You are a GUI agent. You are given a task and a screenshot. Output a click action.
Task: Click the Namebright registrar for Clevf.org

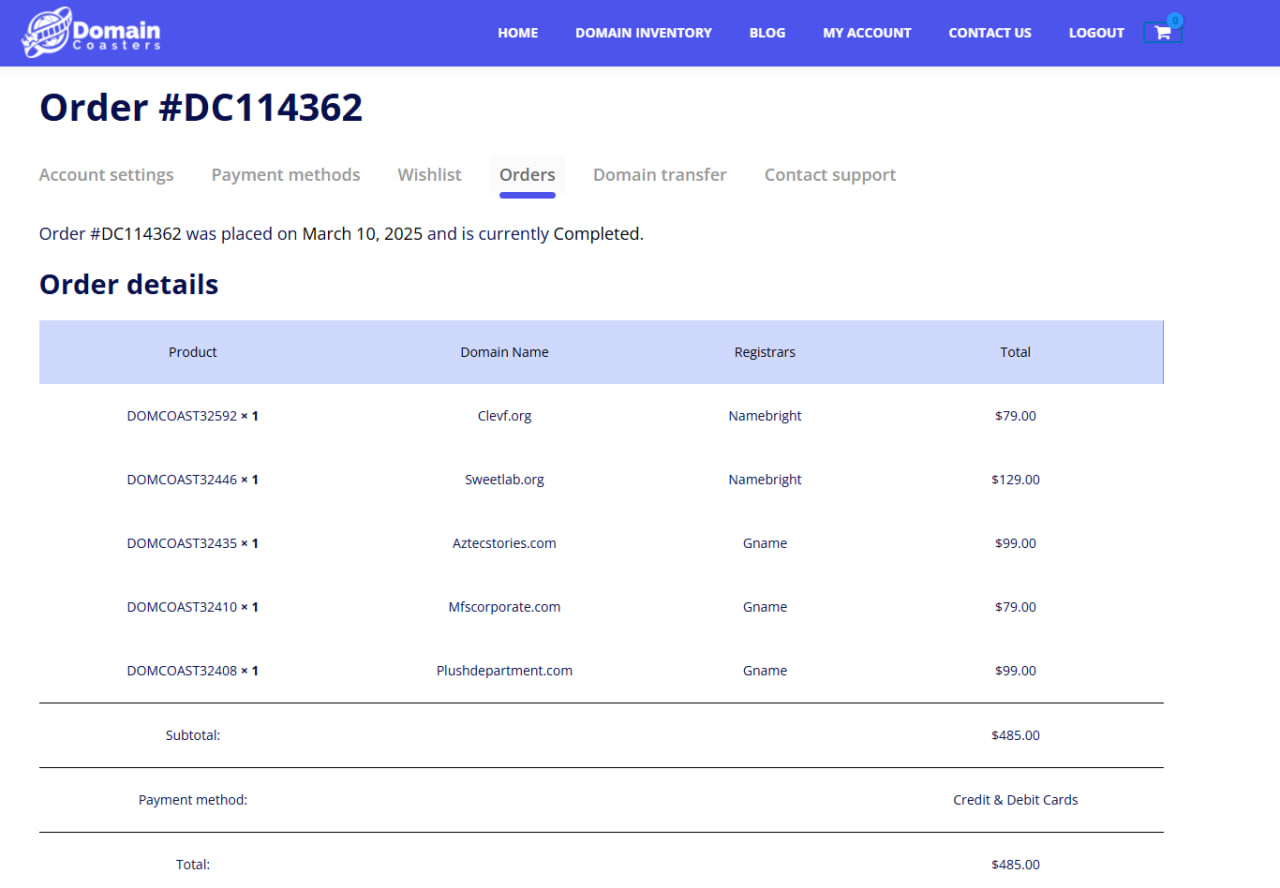(765, 416)
